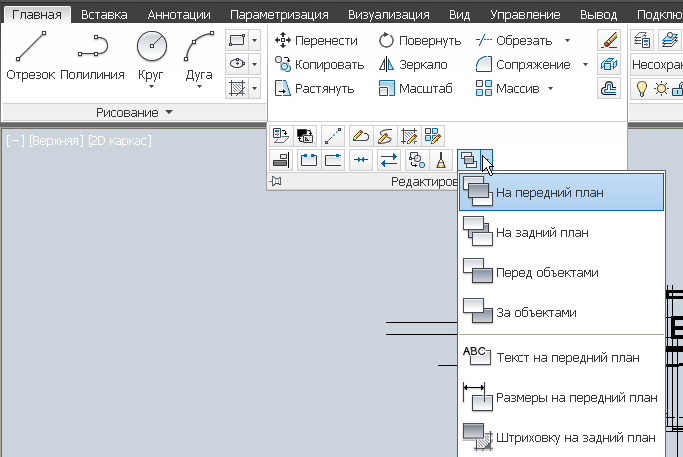Click Перенести move command

coord(316,41)
